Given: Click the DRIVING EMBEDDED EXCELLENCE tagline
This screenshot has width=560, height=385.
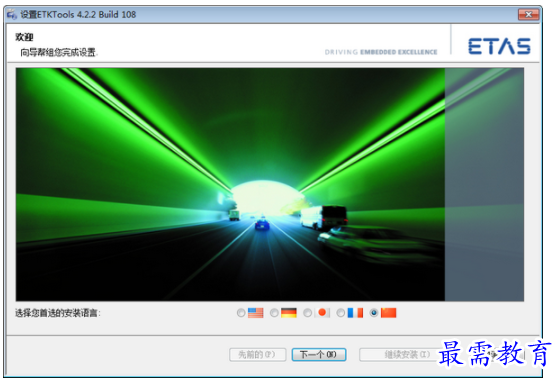Looking at the screenshot, I should click(x=381, y=52).
